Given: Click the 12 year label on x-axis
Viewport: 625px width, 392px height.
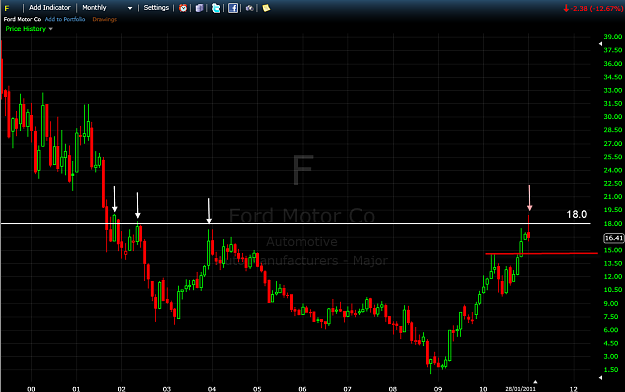Looking at the screenshot, I should tap(574, 389).
